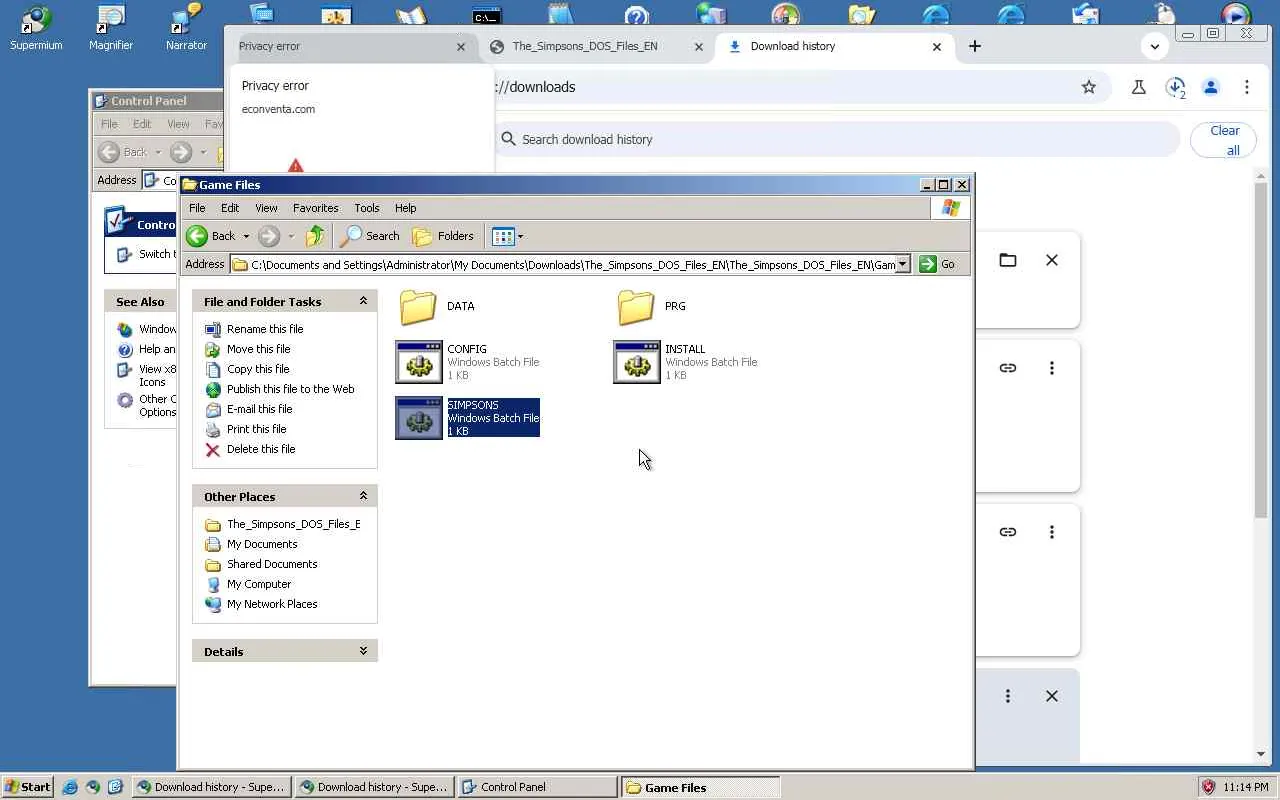Open the Help menu in Game Files
The width and height of the screenshot is (1280, 800).
pos(405,208)
